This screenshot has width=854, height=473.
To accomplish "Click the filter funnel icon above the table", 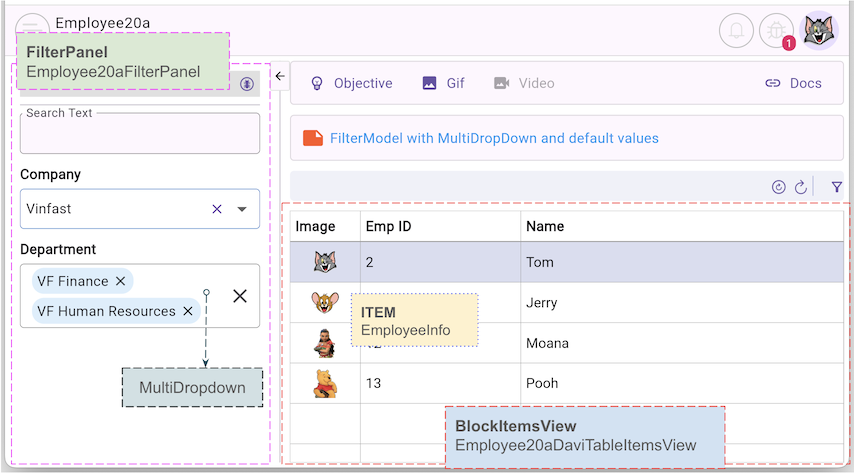I will [x=836, y=187].
